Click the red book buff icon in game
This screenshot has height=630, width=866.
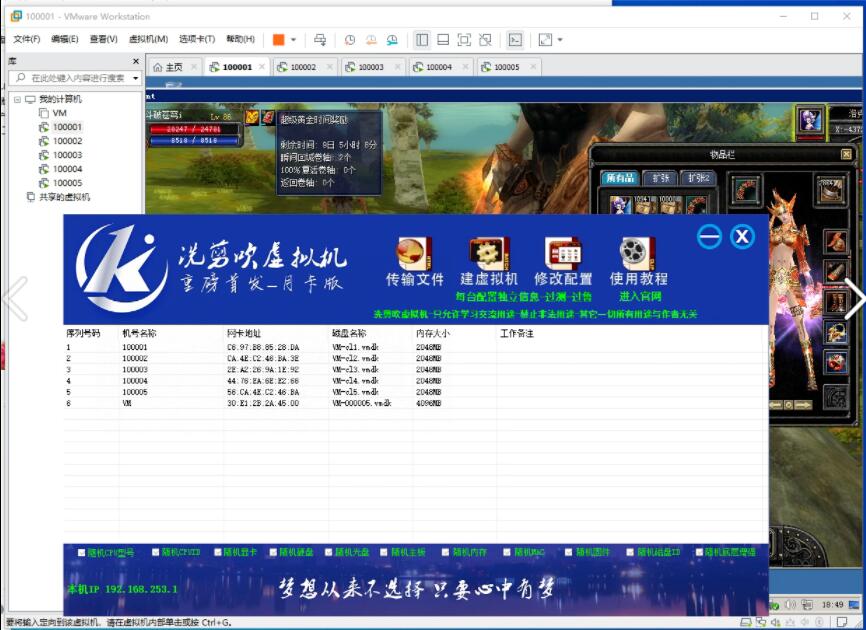coord(268,117)
